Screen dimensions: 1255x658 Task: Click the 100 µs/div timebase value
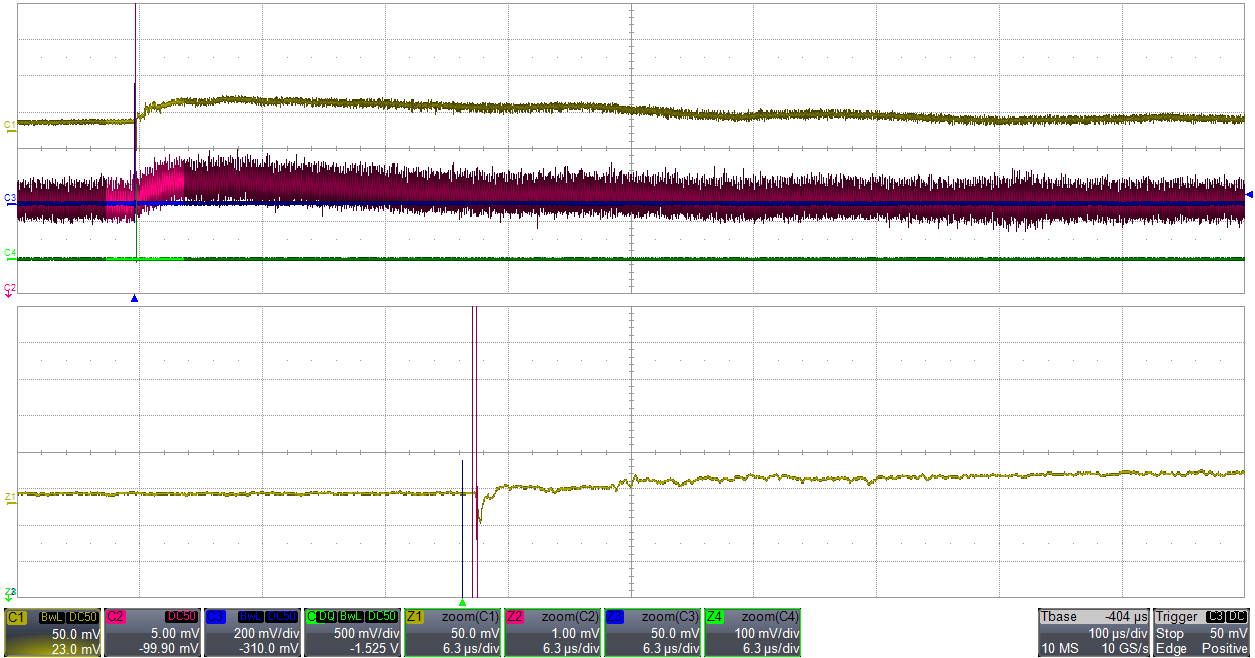coord(1117,634)
